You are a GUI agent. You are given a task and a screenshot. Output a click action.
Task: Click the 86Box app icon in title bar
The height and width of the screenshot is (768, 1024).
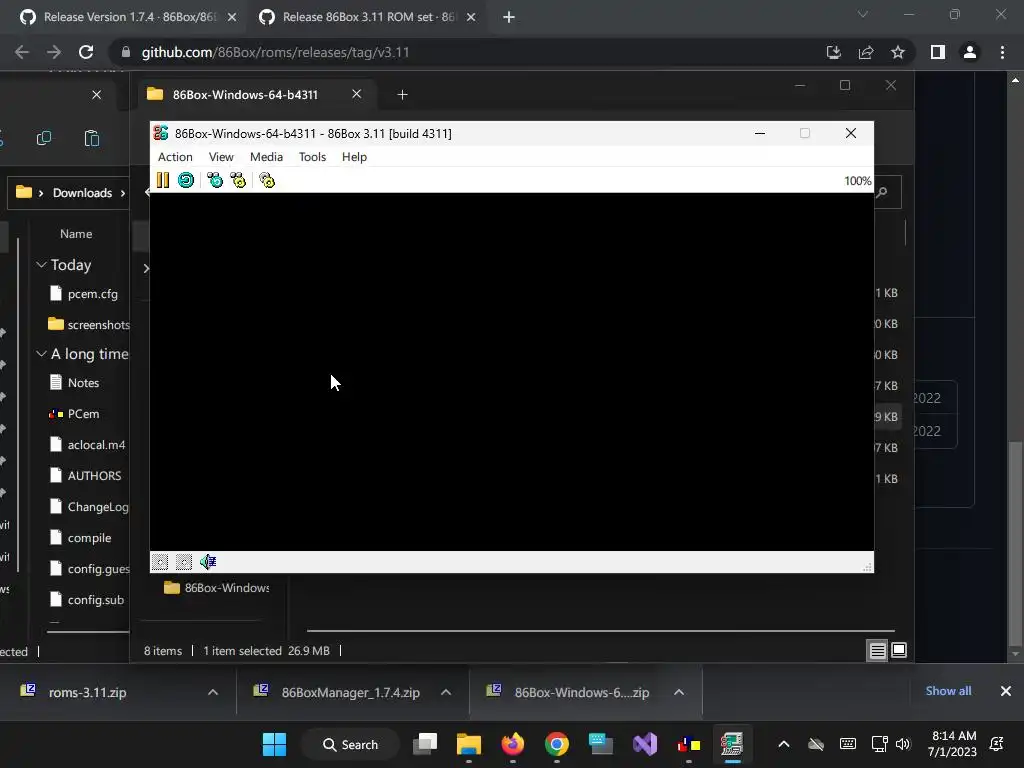(x=161, y=133)
